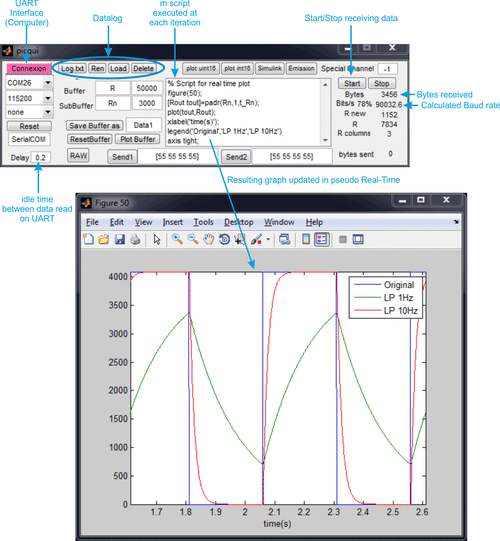Click the plot int16 button
Screen dimensions: 500x541
tap(237, 68)
